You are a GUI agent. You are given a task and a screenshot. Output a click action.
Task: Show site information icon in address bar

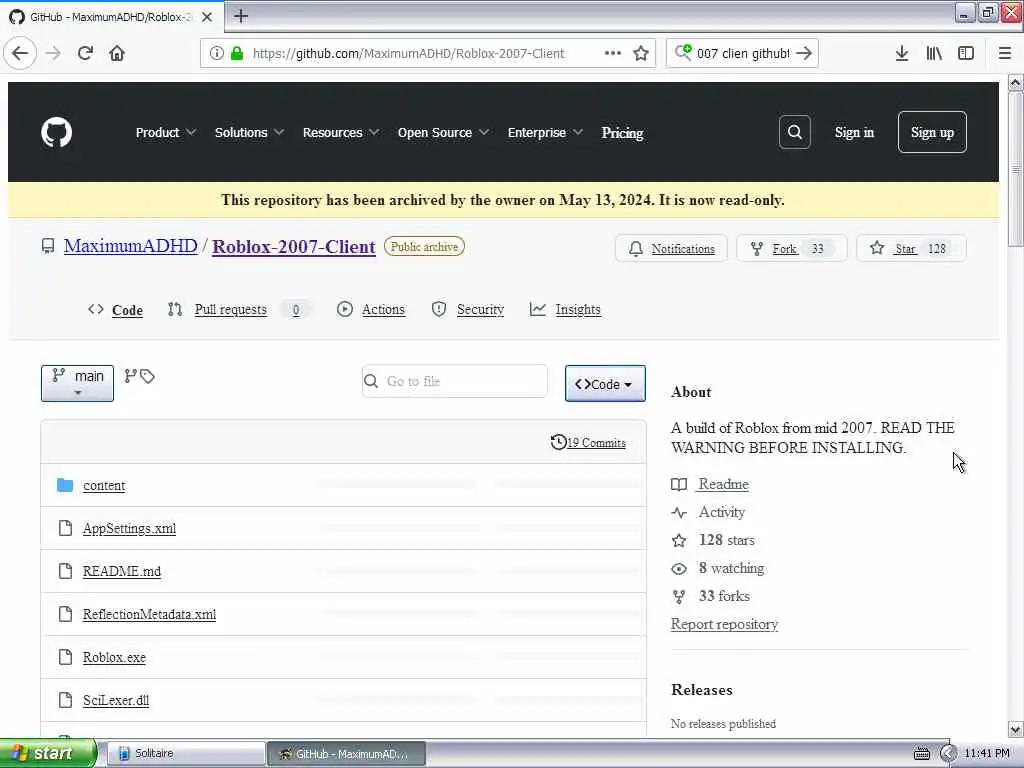216,54
